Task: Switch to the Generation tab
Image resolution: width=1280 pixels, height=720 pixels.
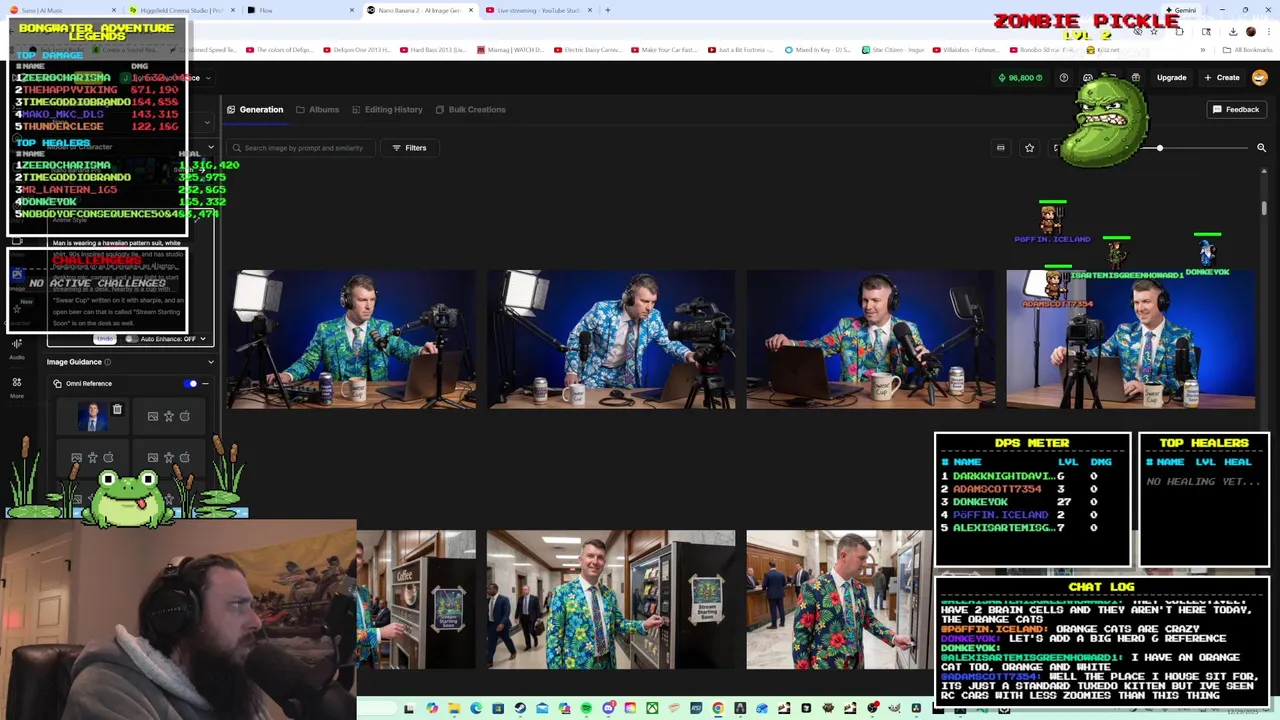Action: pyautogui.click(x=255, y=109)
